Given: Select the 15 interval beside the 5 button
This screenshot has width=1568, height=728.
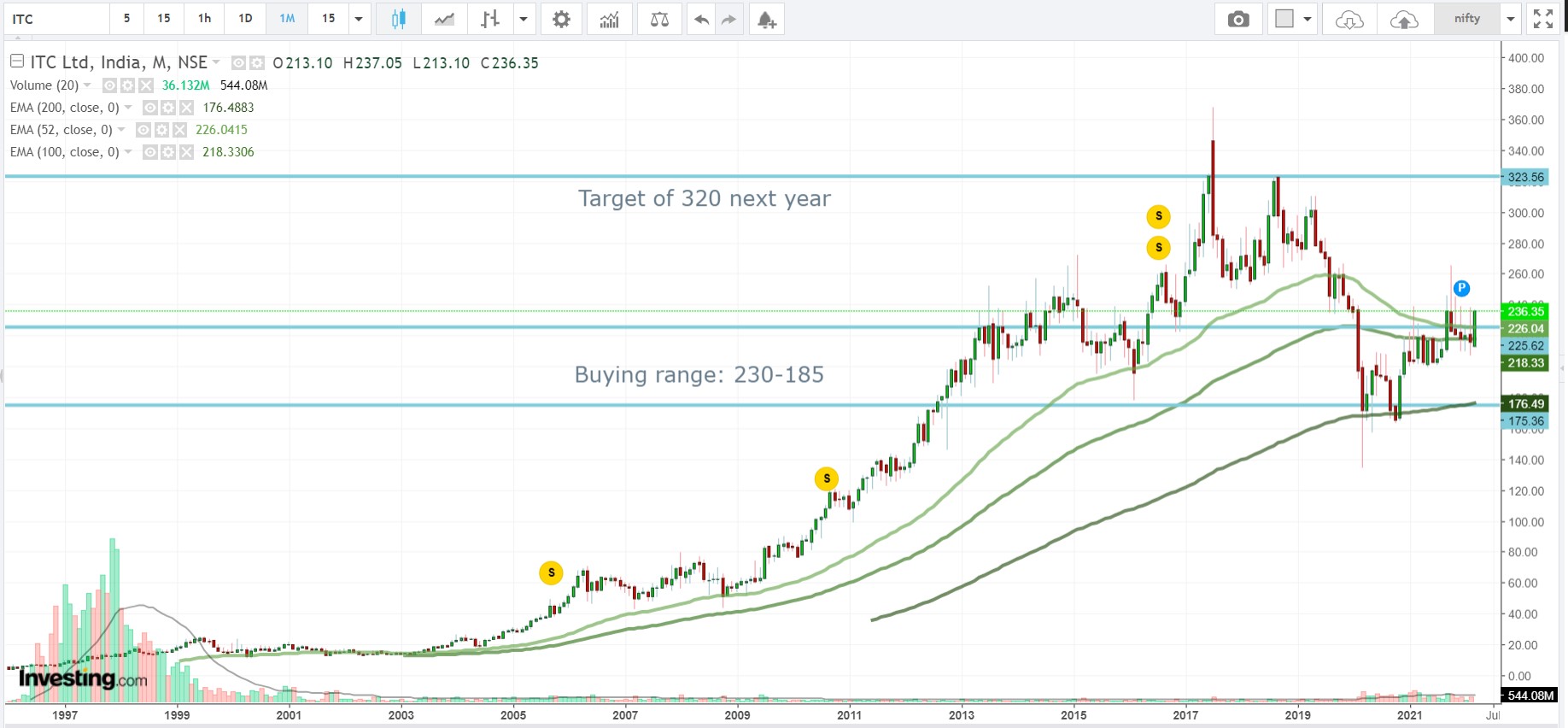Looking at the screenshot, I should (x=164, y=19).
